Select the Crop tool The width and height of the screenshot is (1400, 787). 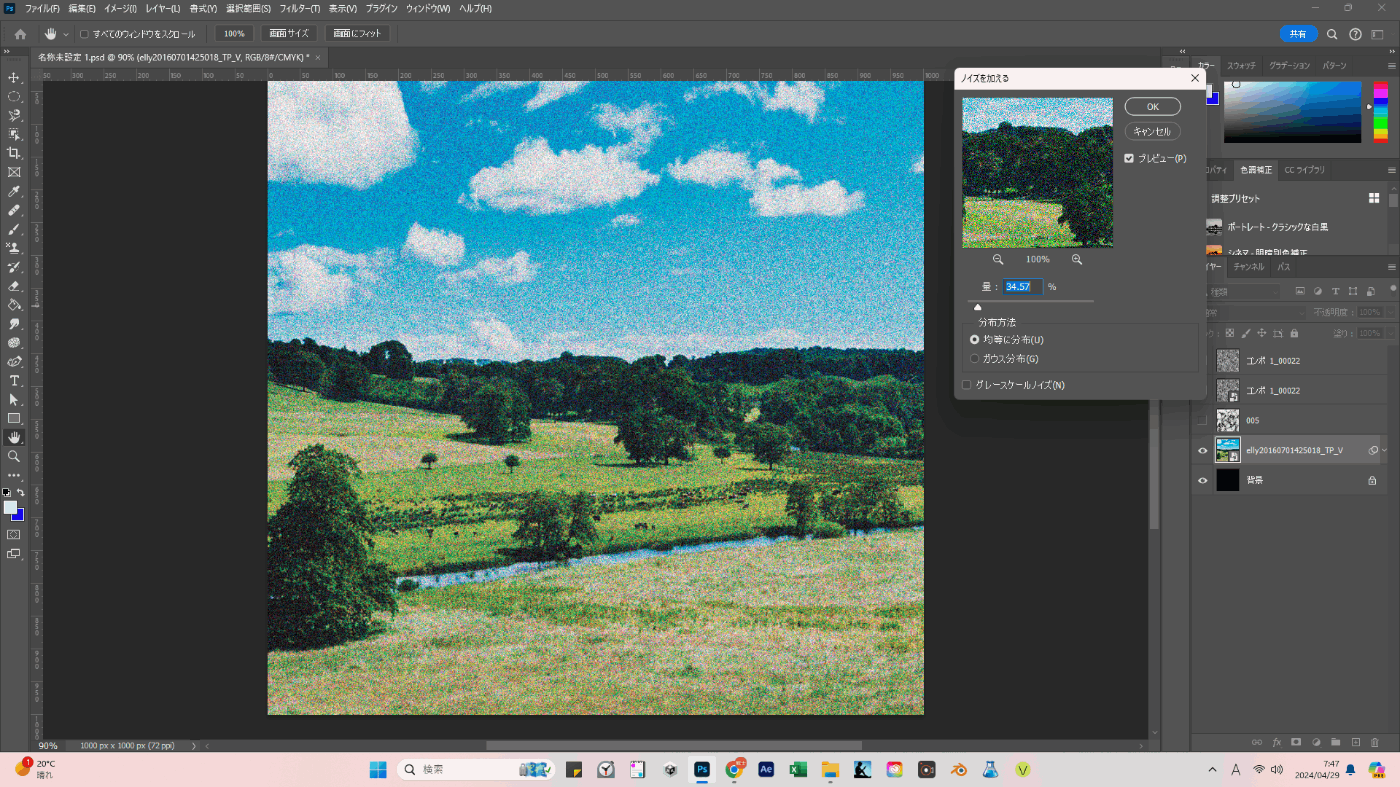pos(14,153)
